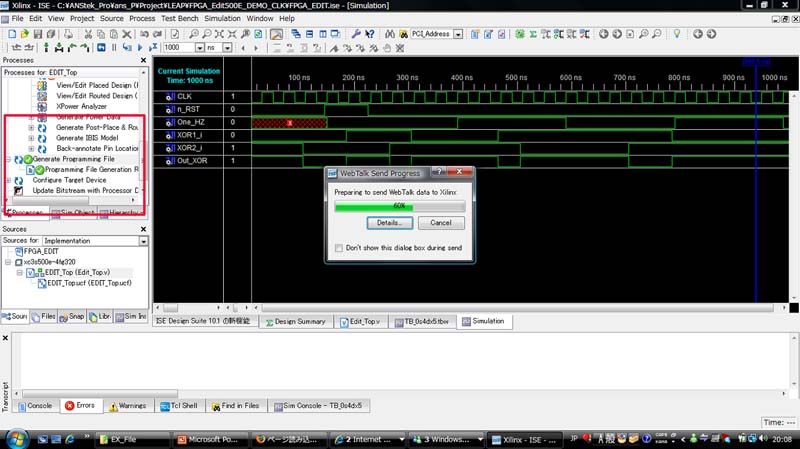Click the Delete X toolbar icon

(x=127, y=34)
